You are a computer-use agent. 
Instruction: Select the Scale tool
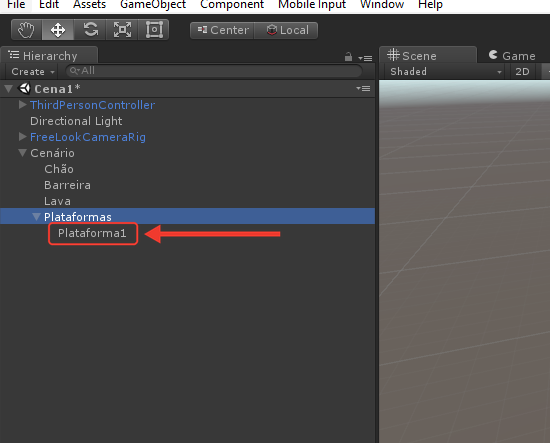tap(122, 30)
